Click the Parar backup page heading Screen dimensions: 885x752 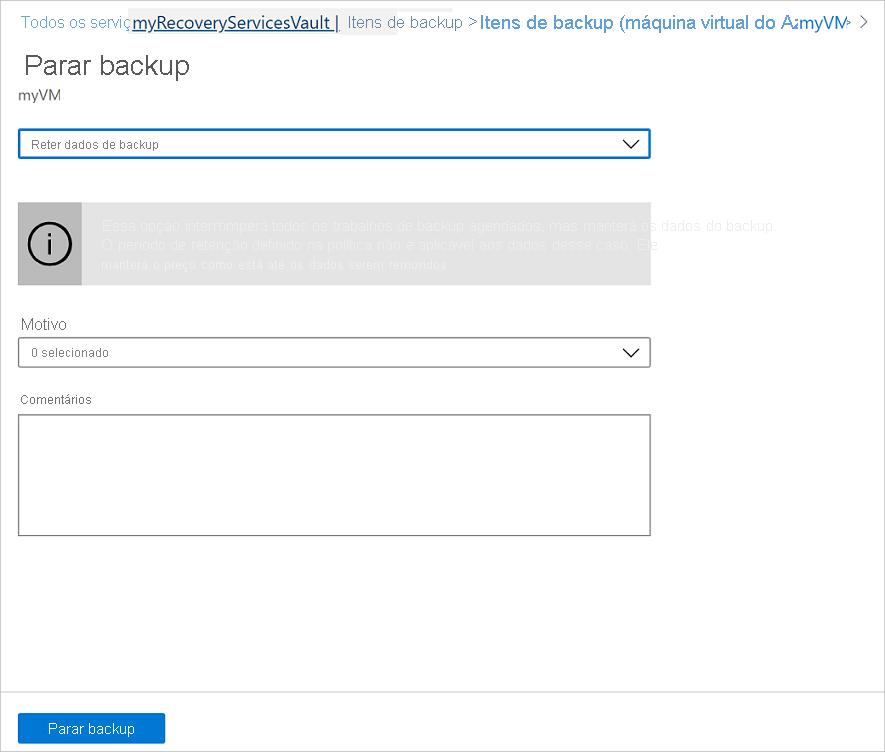[x=107, y=65]
